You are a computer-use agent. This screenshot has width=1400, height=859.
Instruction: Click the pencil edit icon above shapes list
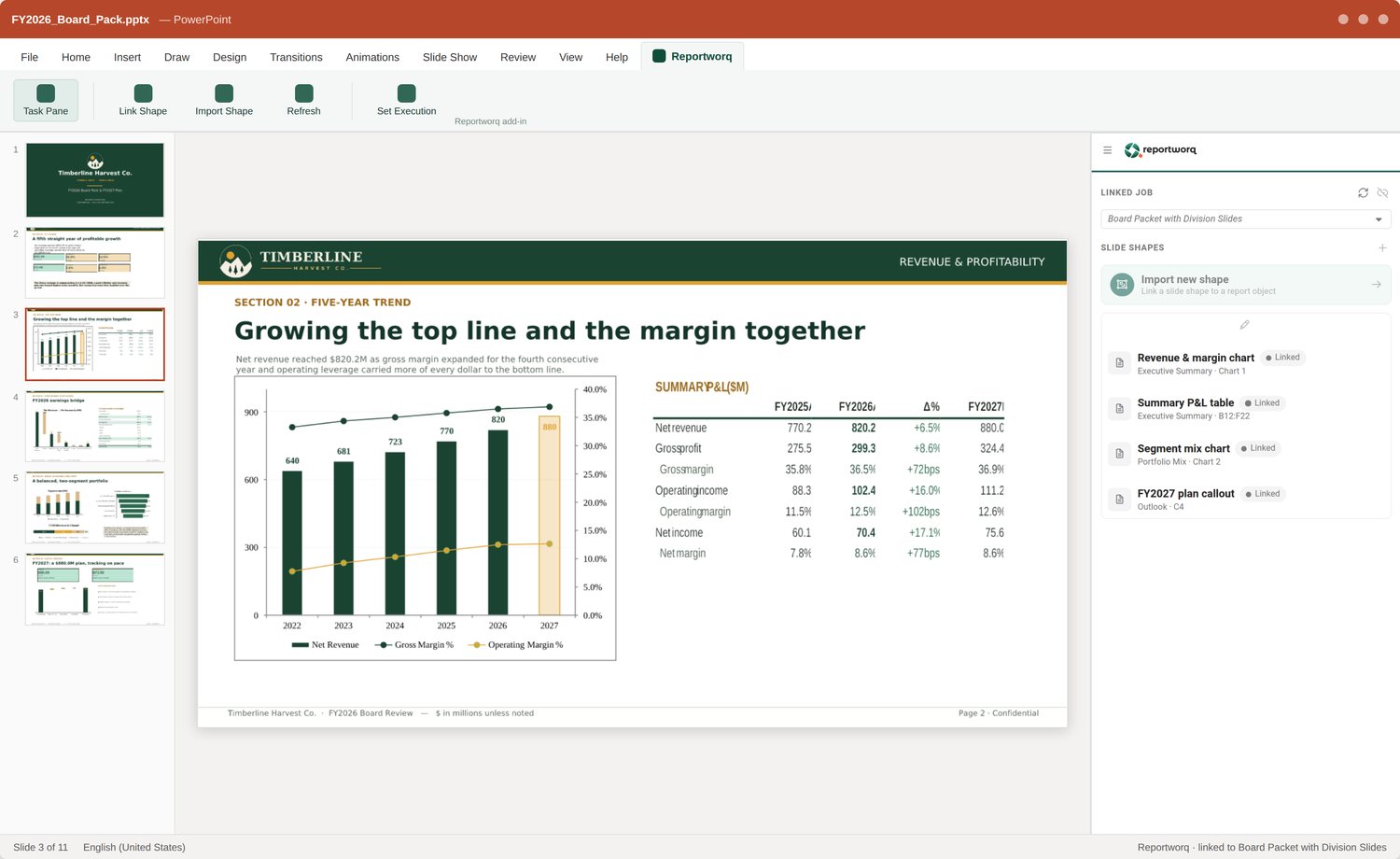click(x=1244, y=325)
